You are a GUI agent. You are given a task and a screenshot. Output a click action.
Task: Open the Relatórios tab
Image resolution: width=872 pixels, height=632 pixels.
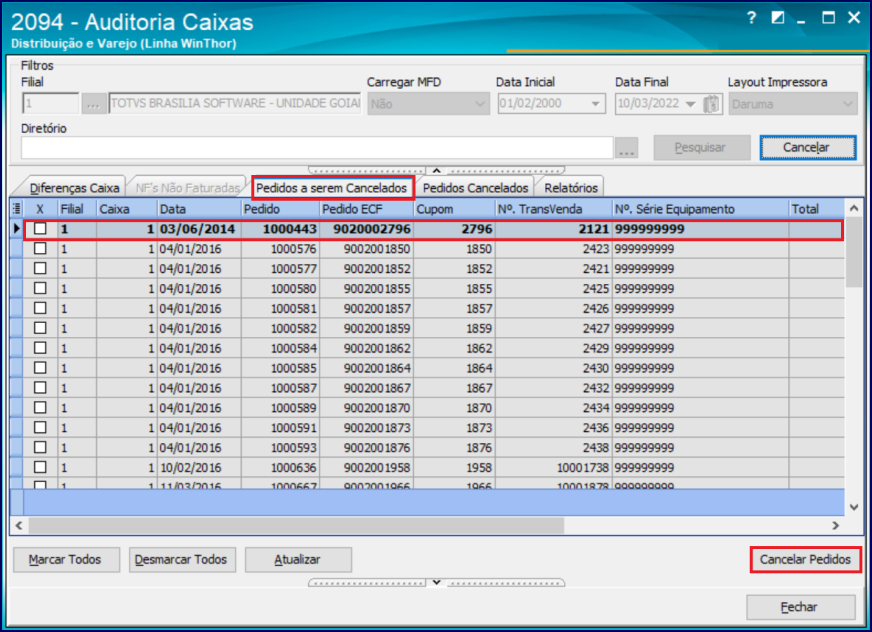[x=571, y=188]
